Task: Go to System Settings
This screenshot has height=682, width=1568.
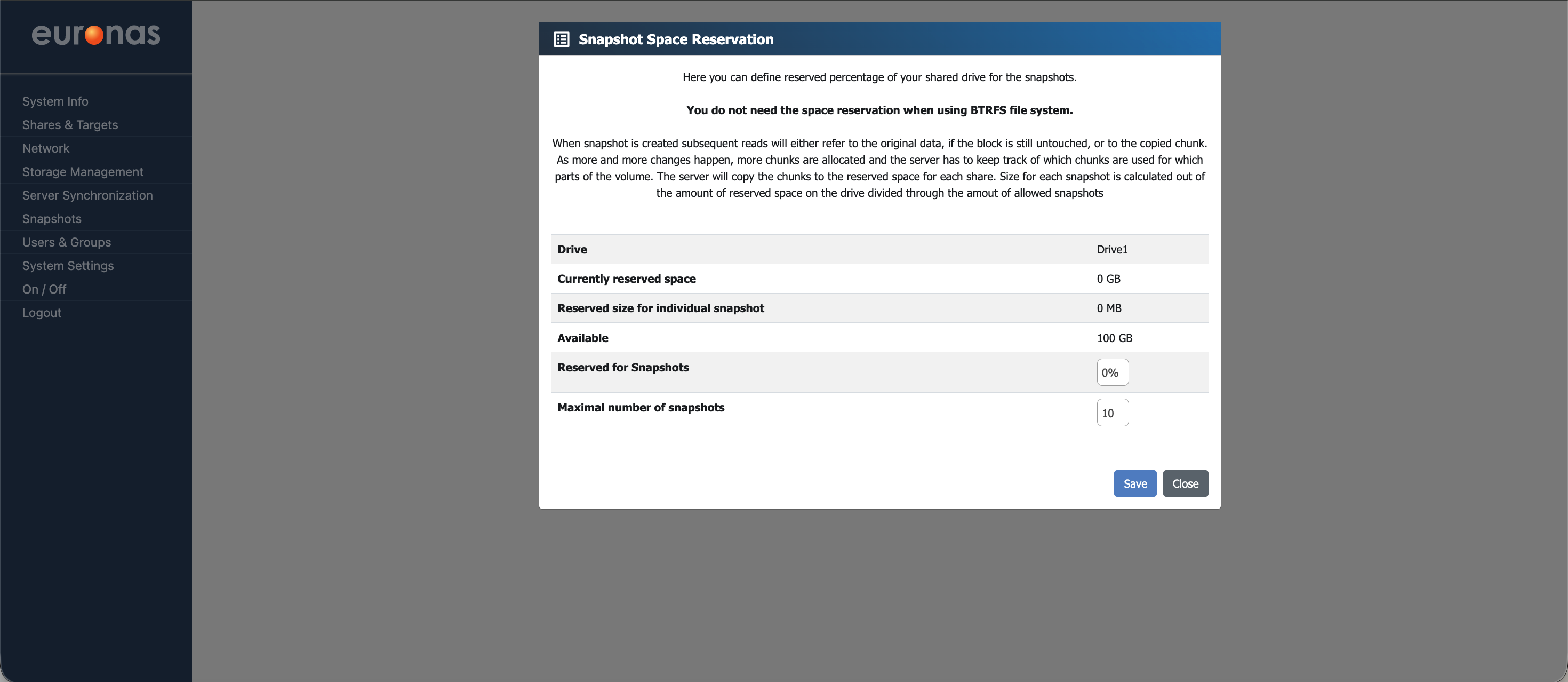Action: pos(68,266)
